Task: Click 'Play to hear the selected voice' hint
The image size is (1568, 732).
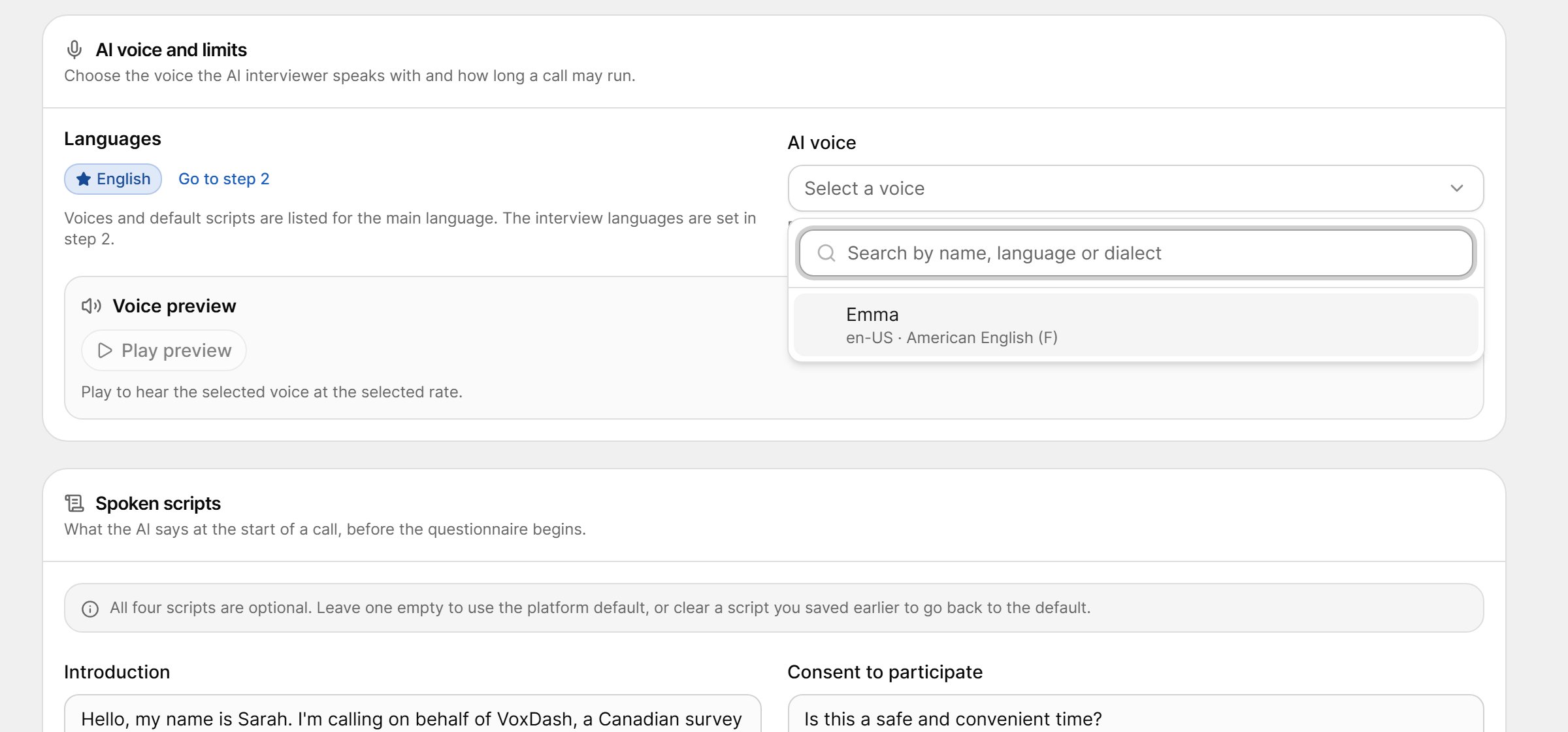Action: coord(272,392)
